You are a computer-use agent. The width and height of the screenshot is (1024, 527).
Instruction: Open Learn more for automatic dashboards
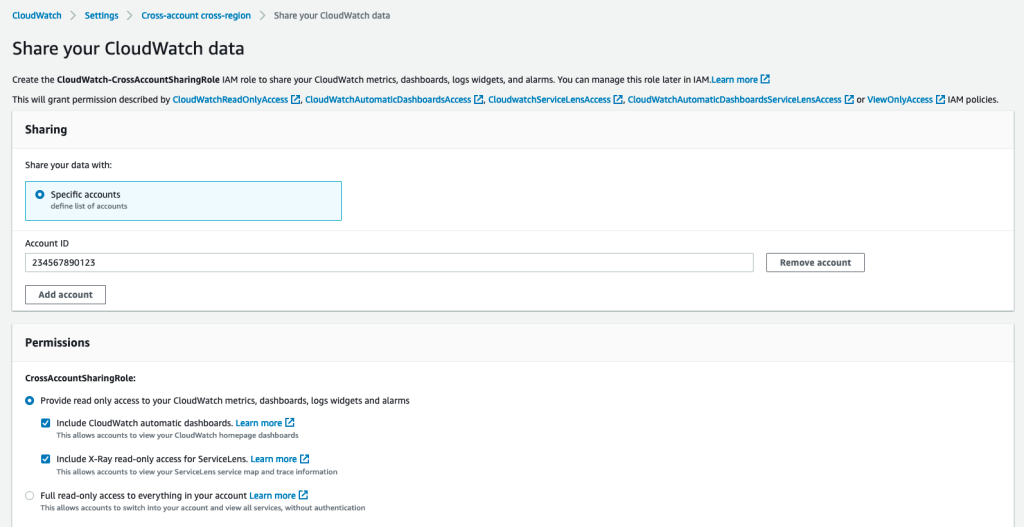259,423
